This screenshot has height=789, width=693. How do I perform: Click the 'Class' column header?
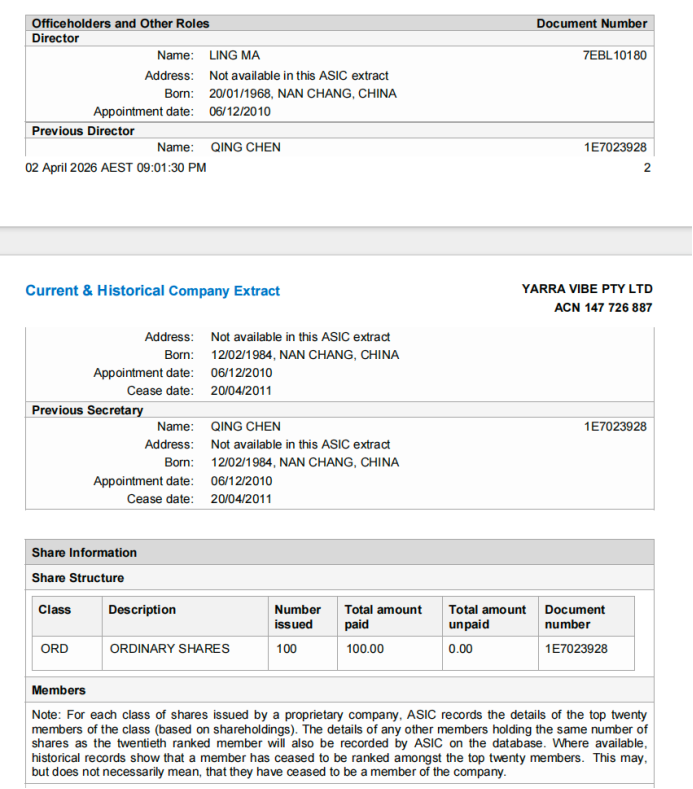coord(54,610)
